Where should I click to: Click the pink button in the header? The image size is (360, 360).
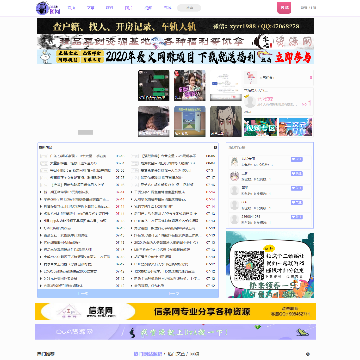(284, 8)
